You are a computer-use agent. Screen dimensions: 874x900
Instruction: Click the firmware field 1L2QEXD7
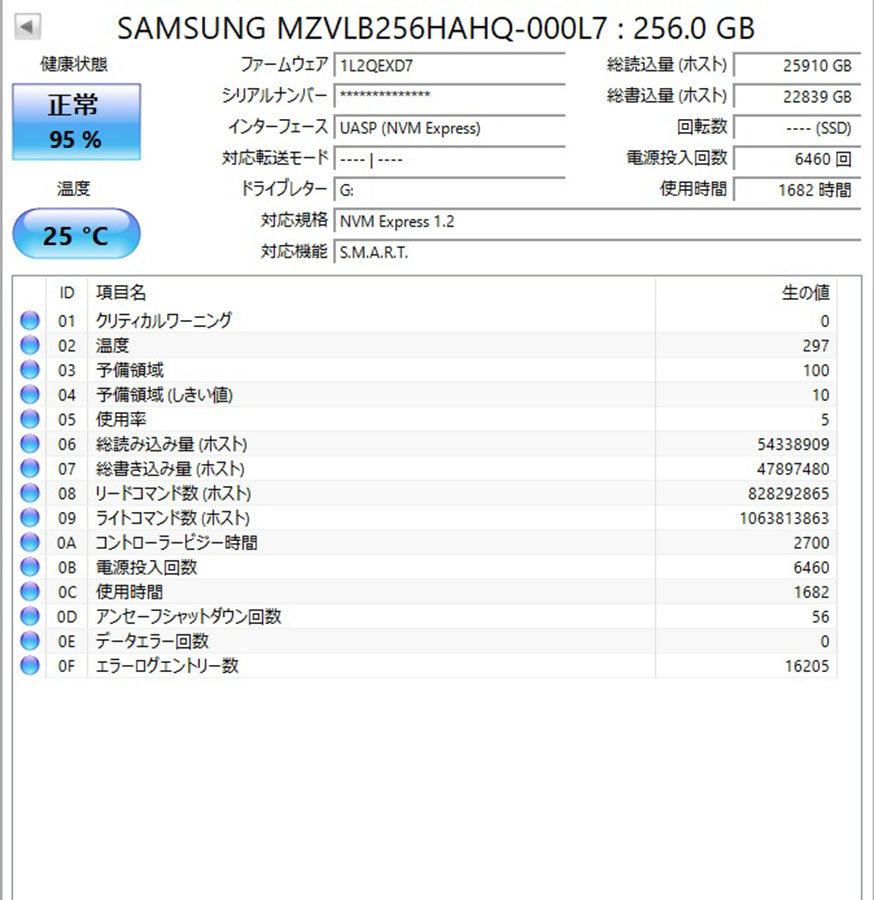[449, 65]
